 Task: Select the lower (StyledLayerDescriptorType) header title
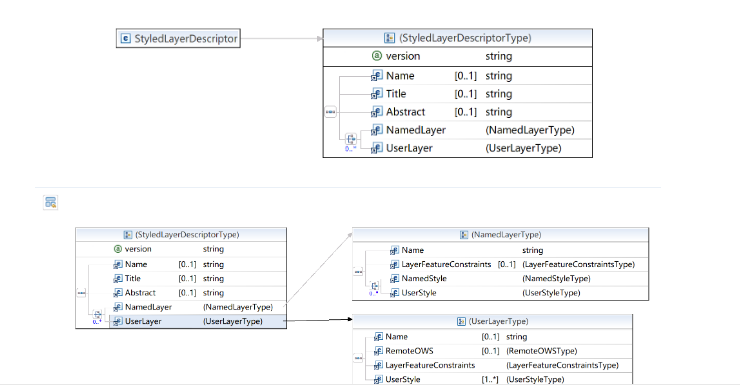187,235
